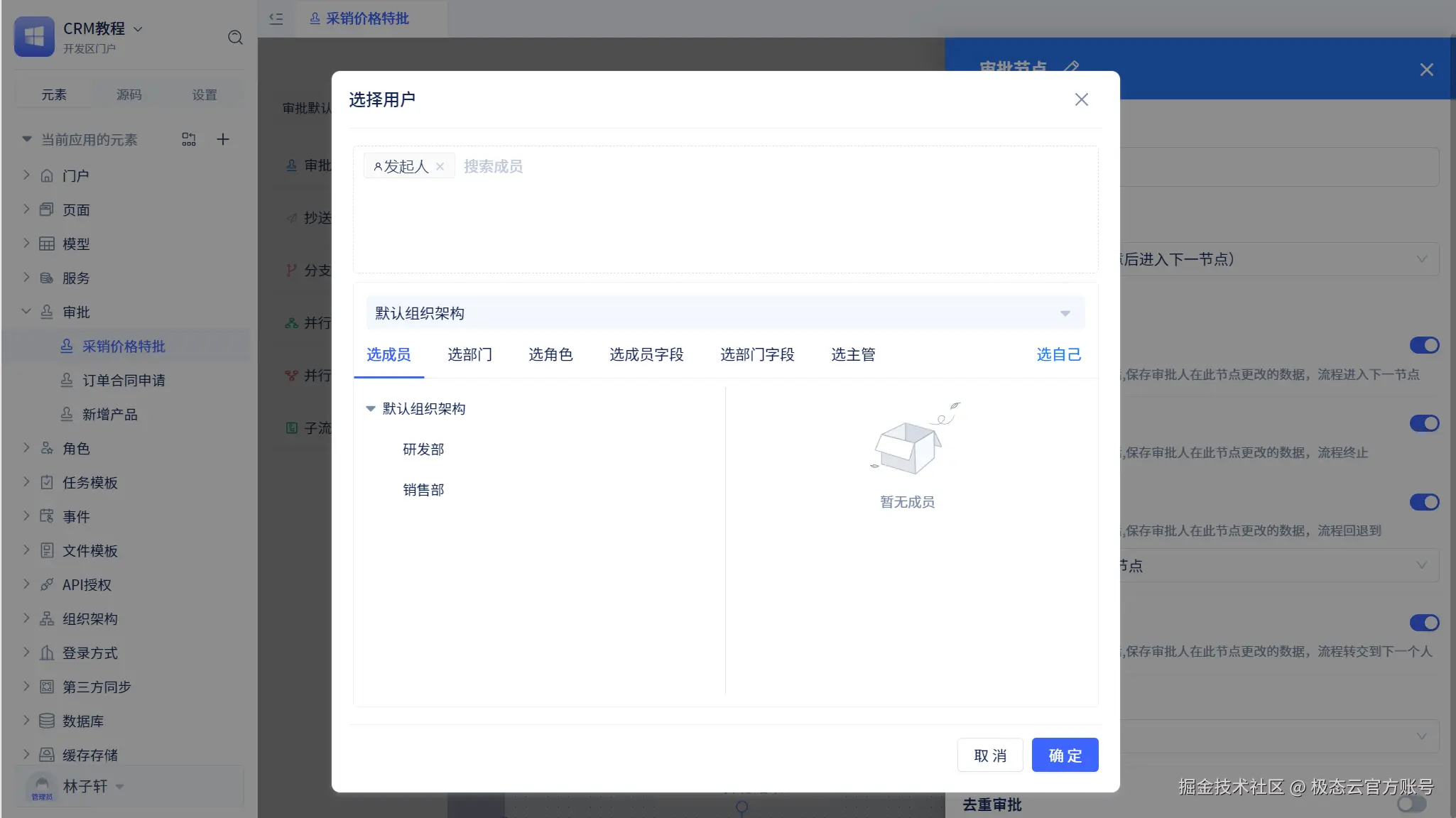Switch to the 选主管 tab
The image size is (1456, 818).
tap(853, 354)
